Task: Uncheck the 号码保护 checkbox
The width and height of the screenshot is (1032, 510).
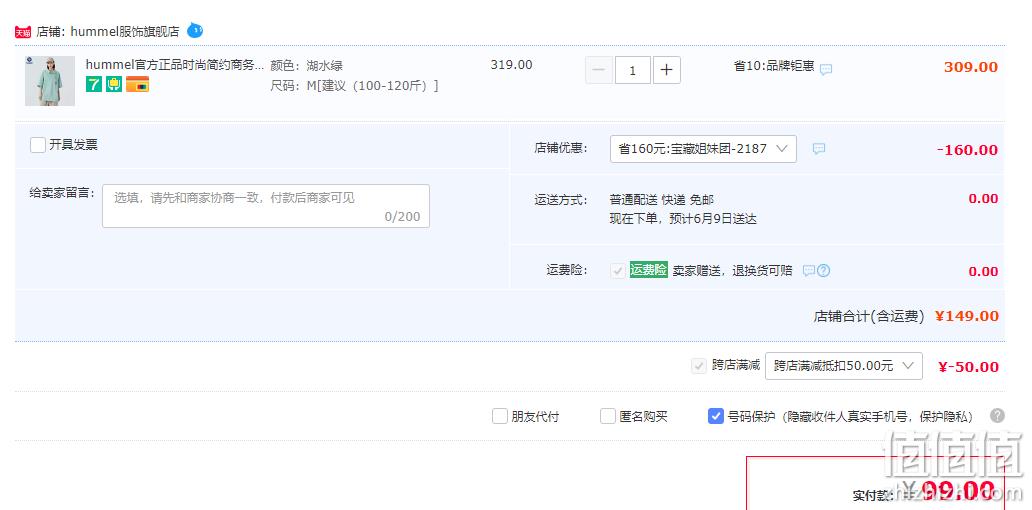Action: click(716, 416)
